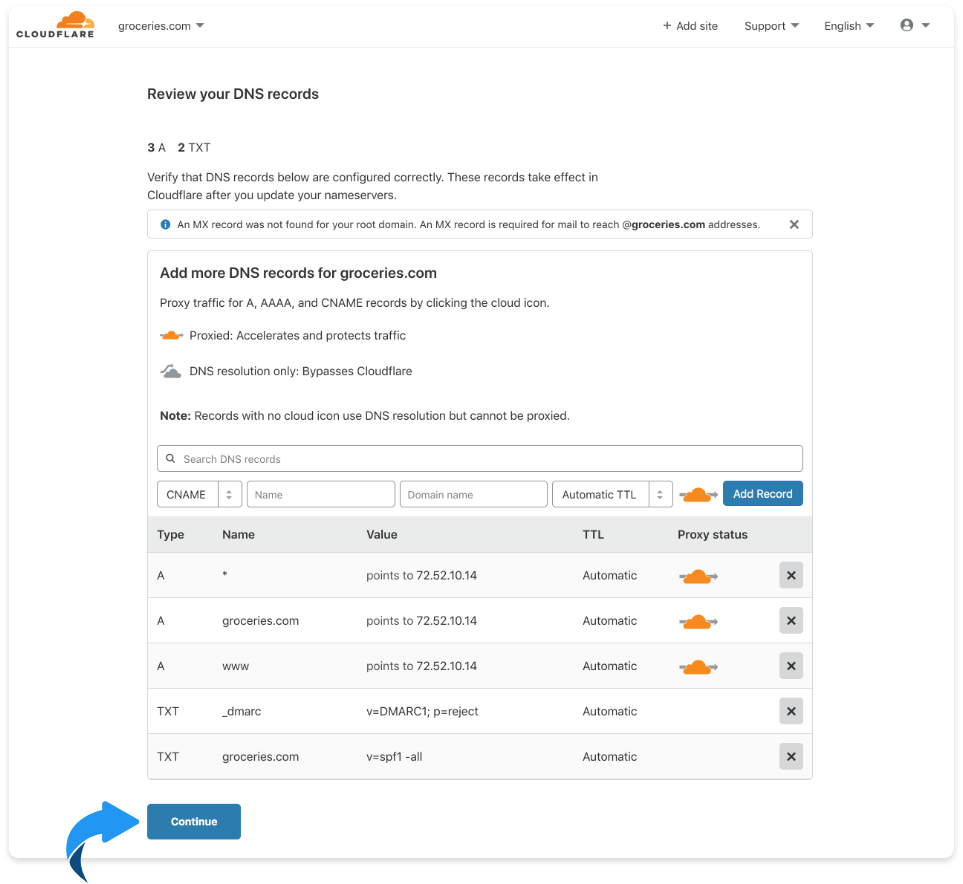
Task: Toggle proxy cloud for new record
Action: click(x=698, y=495)
